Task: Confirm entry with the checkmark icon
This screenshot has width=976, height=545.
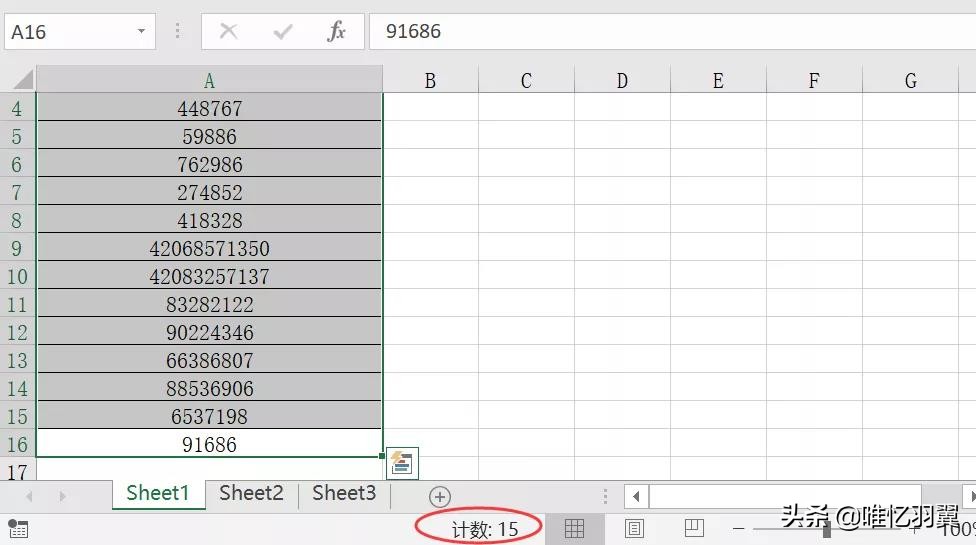Action: point(283,31)
